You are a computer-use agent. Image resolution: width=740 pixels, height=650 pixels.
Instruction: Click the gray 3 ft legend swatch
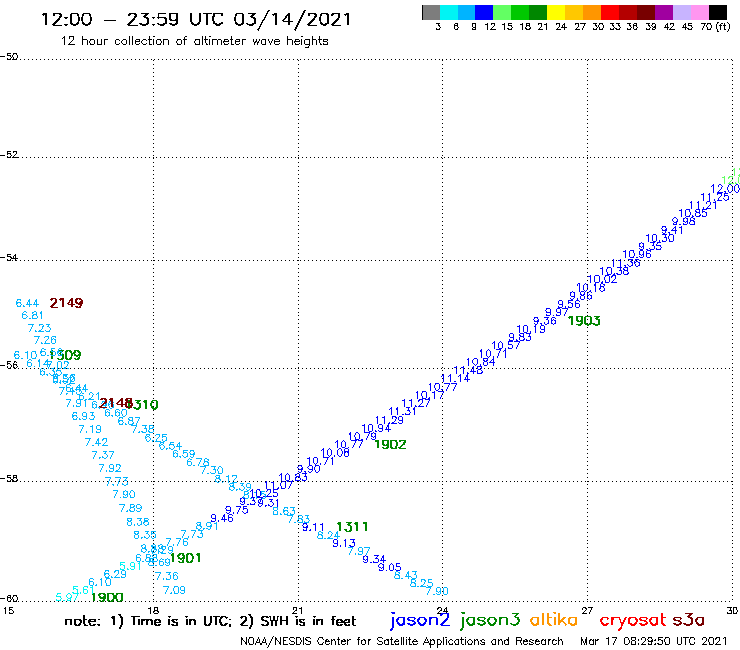click(431, 12)
